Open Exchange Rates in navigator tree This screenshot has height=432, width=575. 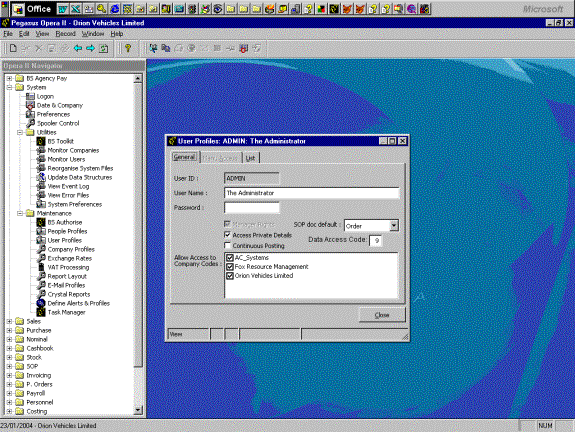click(x=70, y=259)
